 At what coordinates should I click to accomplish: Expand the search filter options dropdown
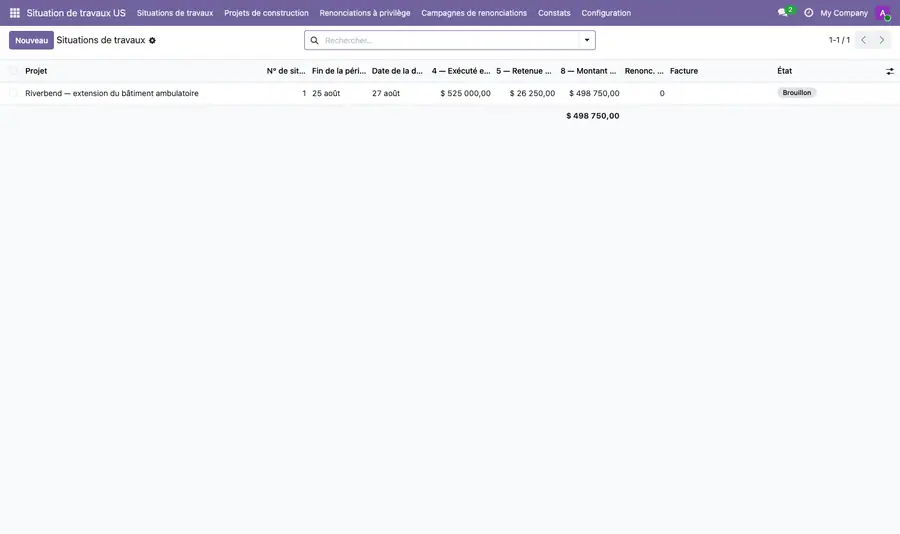pyautogui.click(x=587, y=40)
